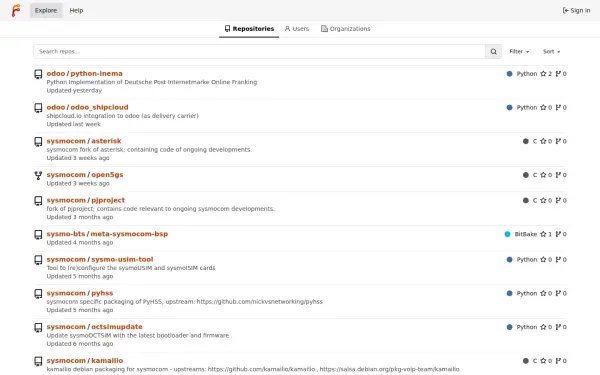Open the python-inema repository
The width and height of the screenshot is (600, 375).
coord(96,73)
